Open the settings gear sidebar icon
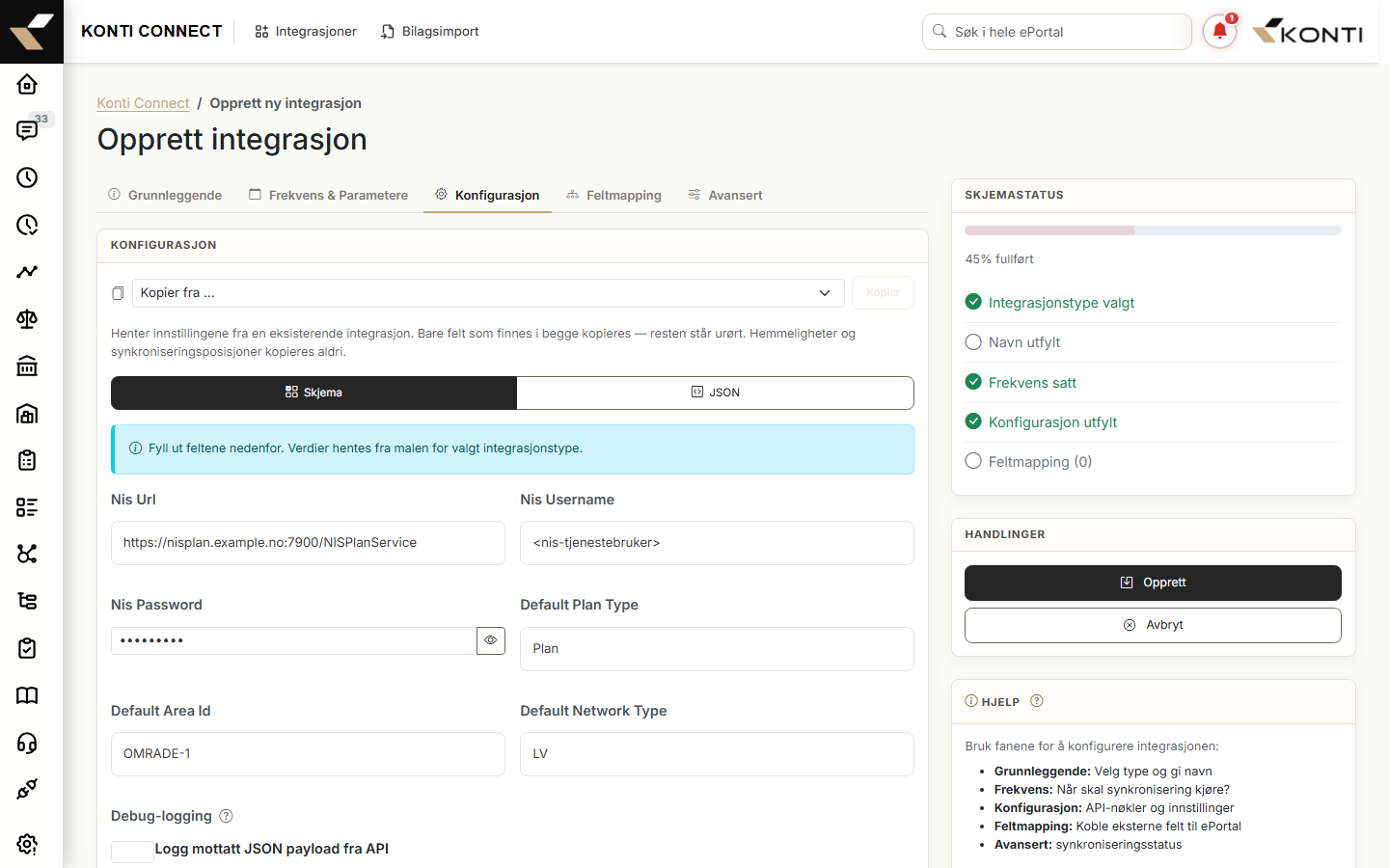This screenshot has height=868, width=1389. tap(27, 844)
